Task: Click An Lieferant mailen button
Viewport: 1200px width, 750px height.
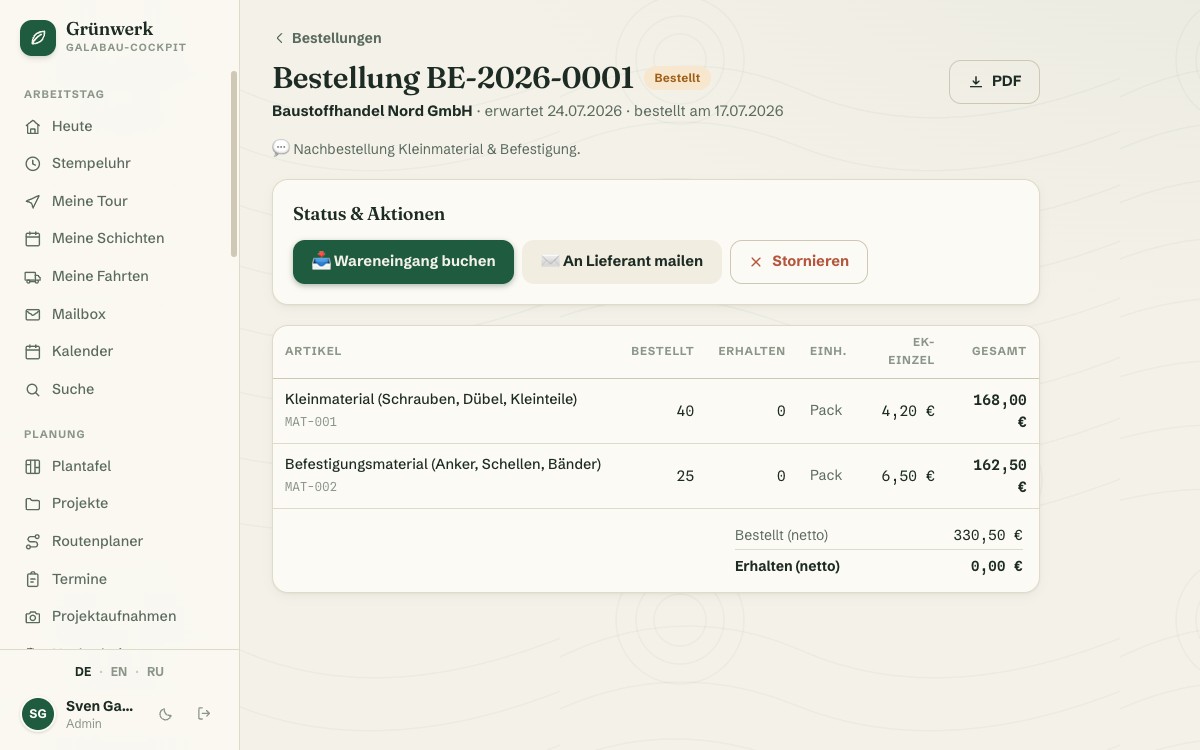Action: (x=622, y=262)
